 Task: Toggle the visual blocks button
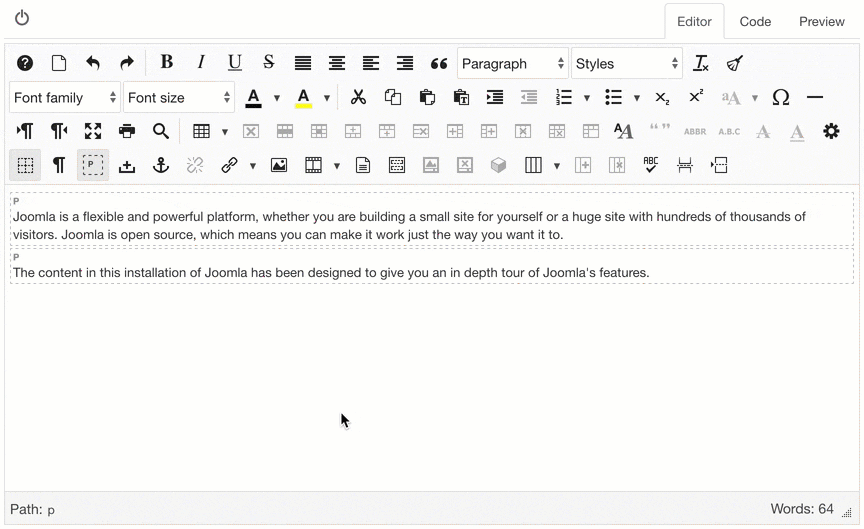[x=93, y=165]
